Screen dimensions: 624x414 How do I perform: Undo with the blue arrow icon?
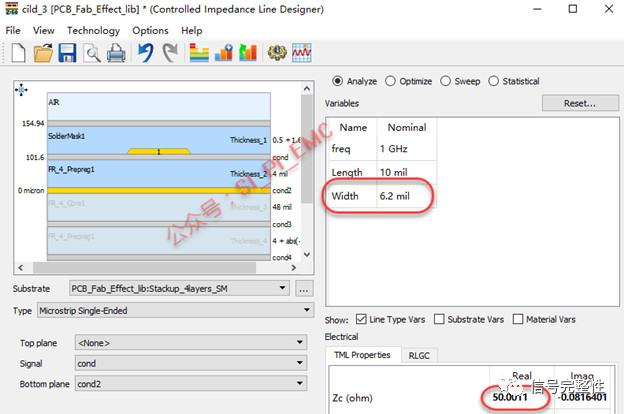tap(146, 53)
